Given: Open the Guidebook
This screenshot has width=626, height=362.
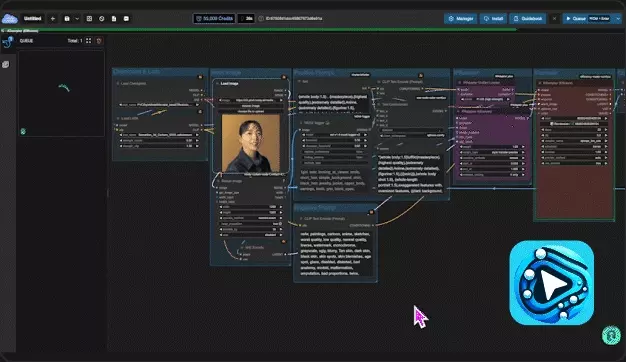Looking at the screenshot, I should click(528, 18).
